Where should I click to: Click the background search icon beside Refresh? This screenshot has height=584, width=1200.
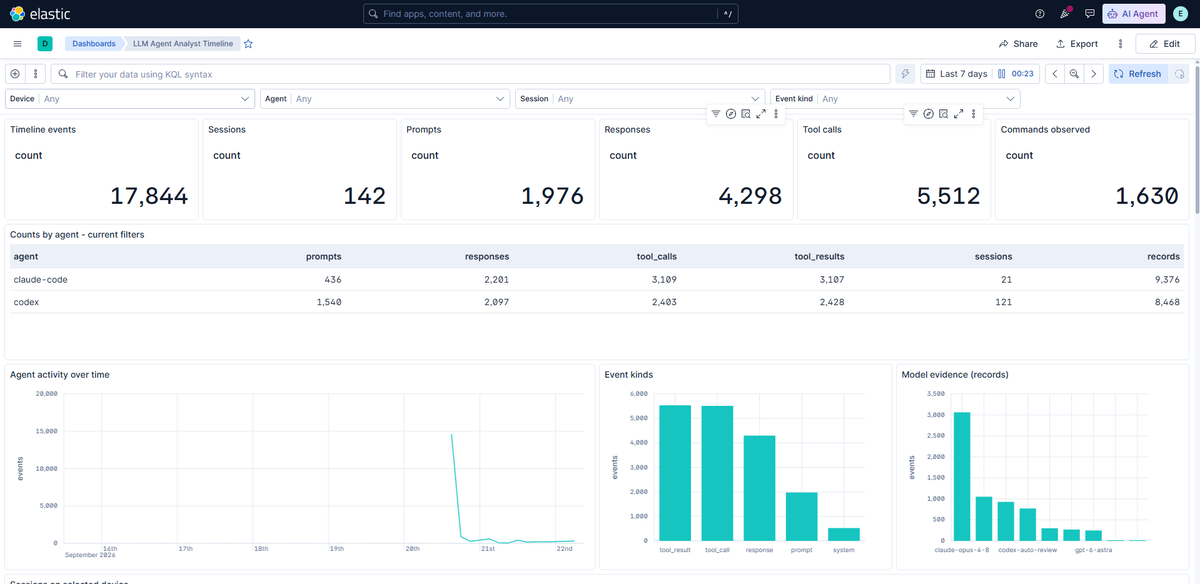pyautogui.click(x=1179, y=74)
